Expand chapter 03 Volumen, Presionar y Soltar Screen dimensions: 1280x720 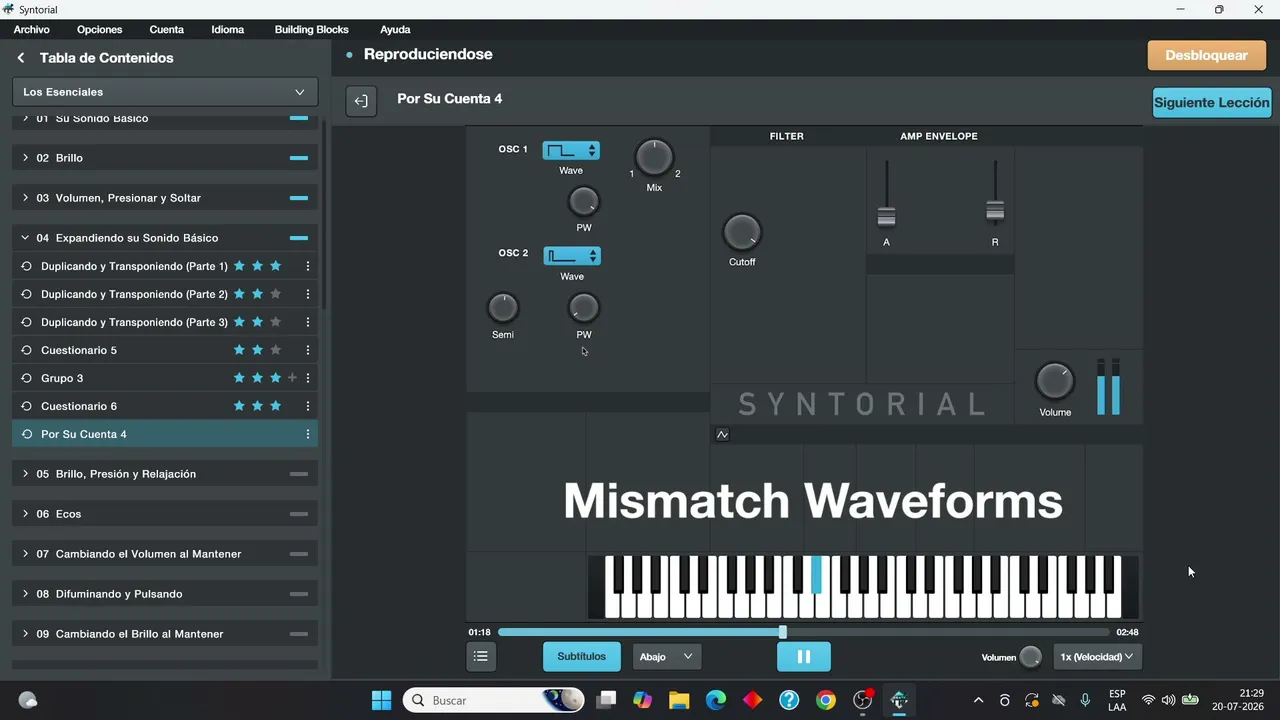coord(165,198)
